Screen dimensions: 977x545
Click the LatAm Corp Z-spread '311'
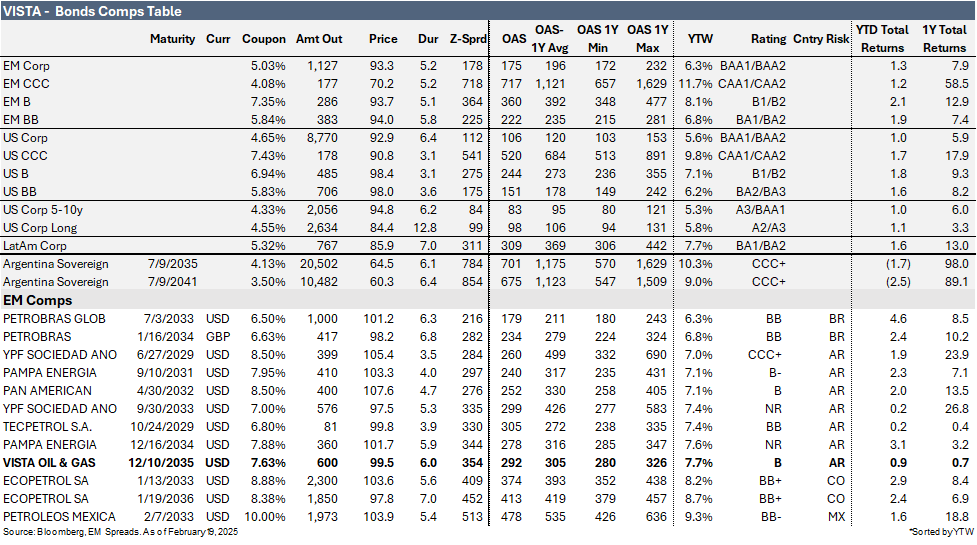tap(472, 246)
